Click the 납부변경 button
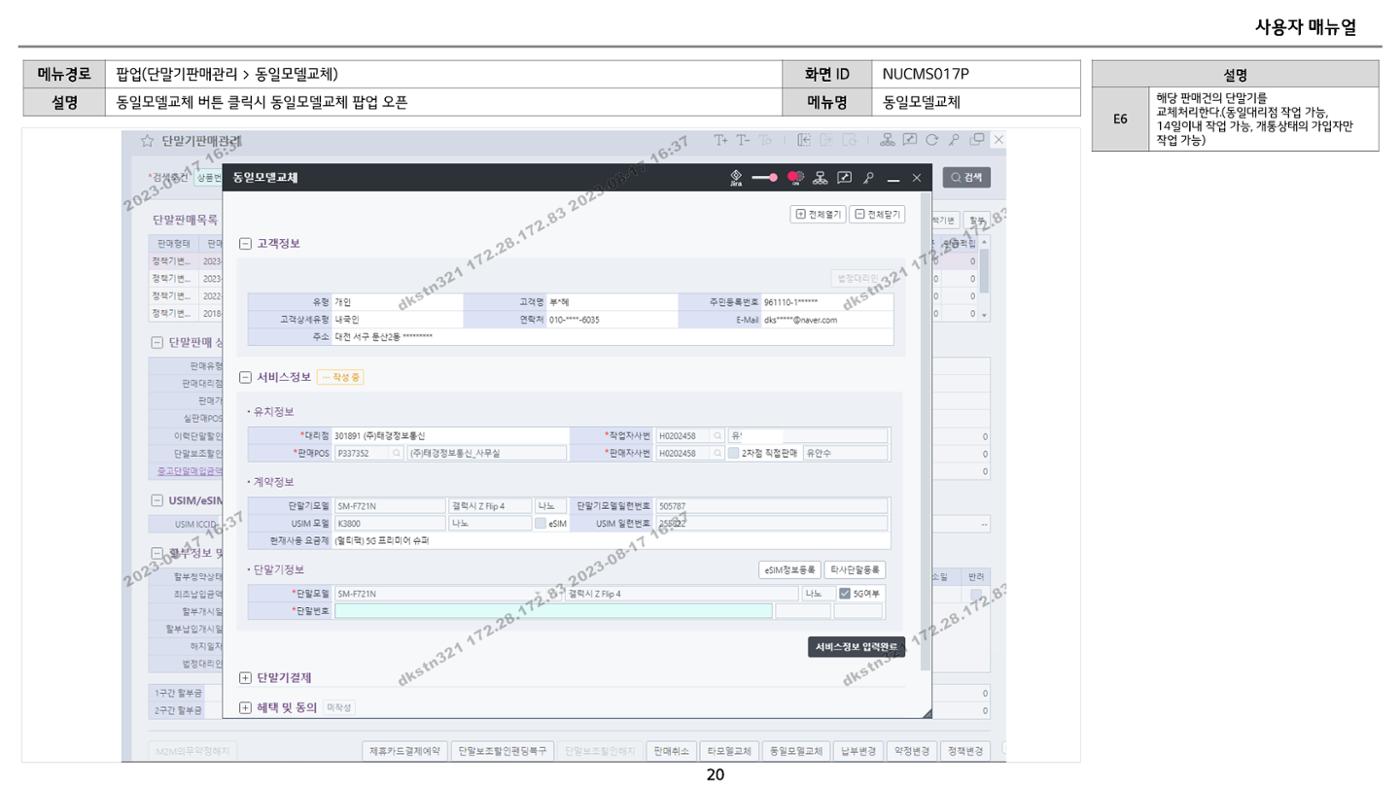The image size is (1400, 788). (x=856, y=750)
